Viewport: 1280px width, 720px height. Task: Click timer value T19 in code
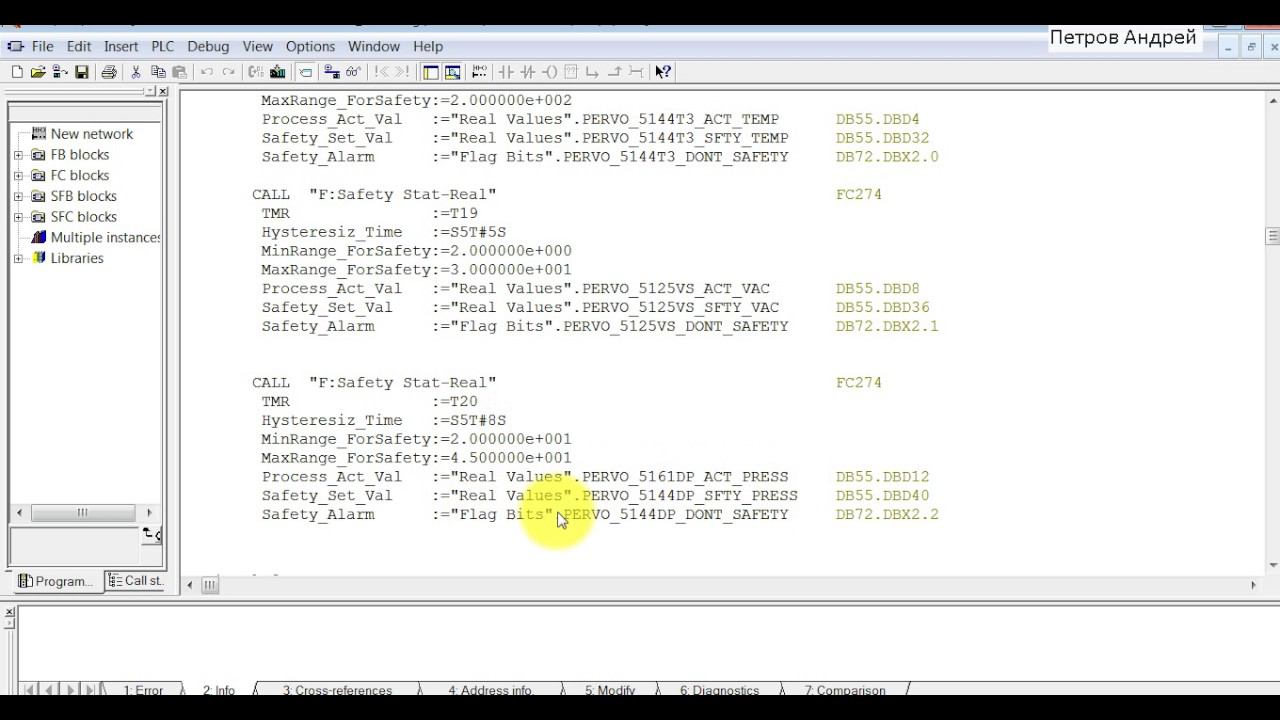tap(464, 213)
